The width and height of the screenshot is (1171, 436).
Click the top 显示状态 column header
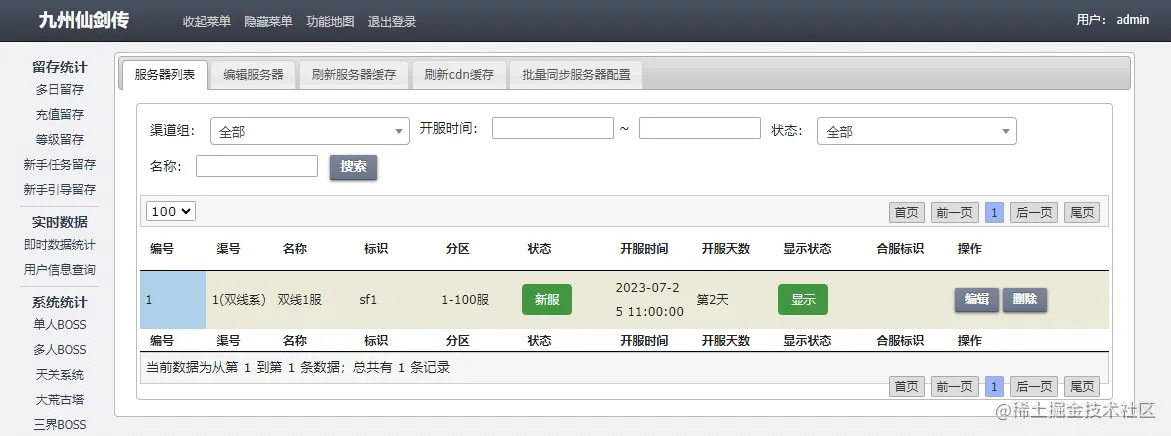807,249
